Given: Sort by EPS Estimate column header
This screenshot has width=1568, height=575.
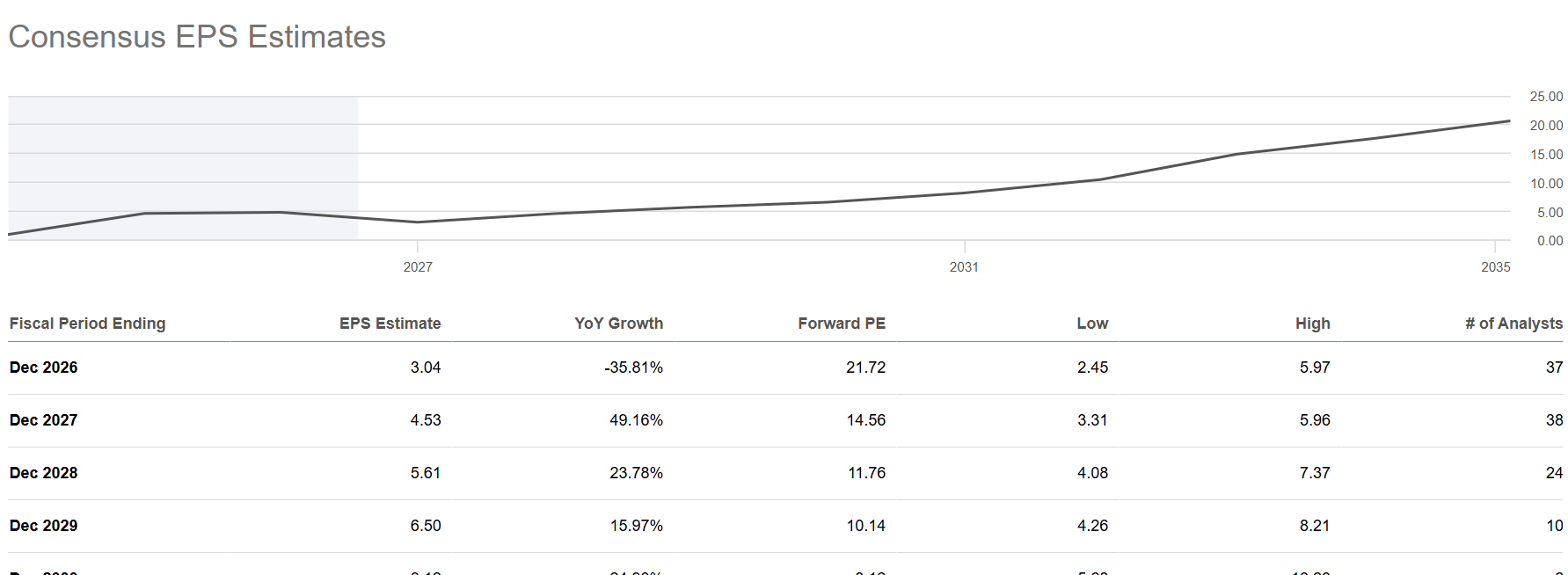Looking at the screenshot, I should point(390,324).
